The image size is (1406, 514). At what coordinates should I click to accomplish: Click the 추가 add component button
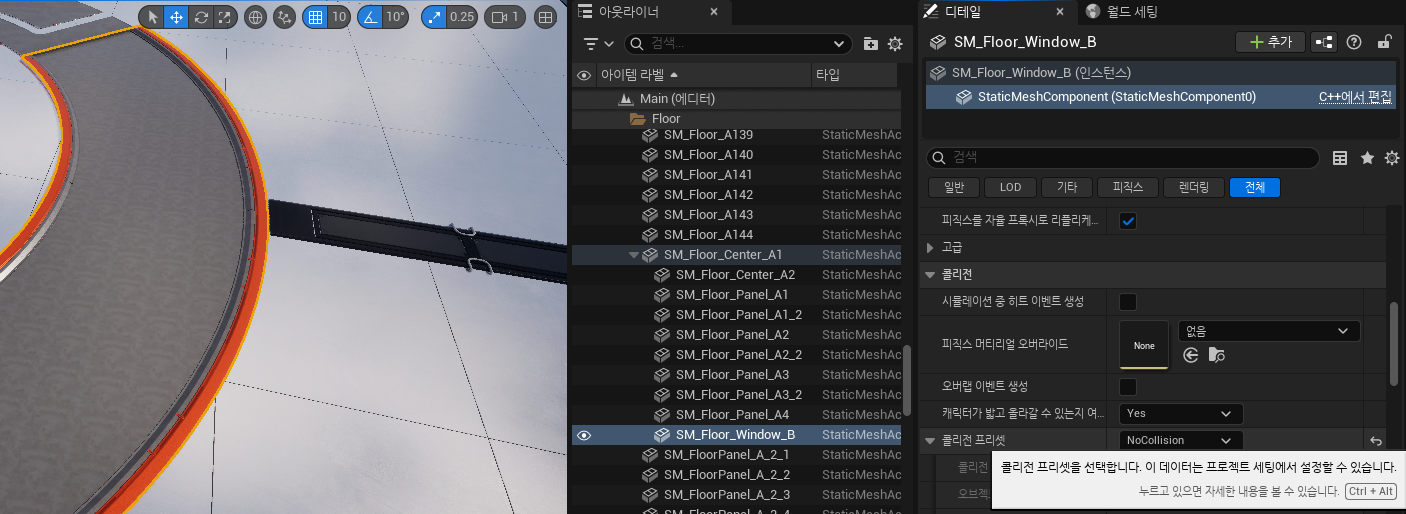pyautogui.click(x=1270, y=42)
